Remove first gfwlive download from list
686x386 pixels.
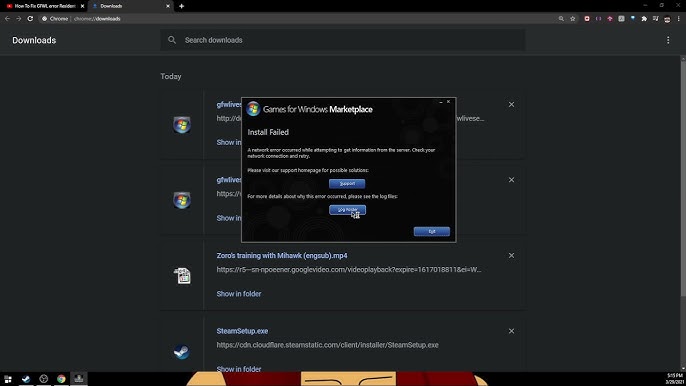click(511, 105)
